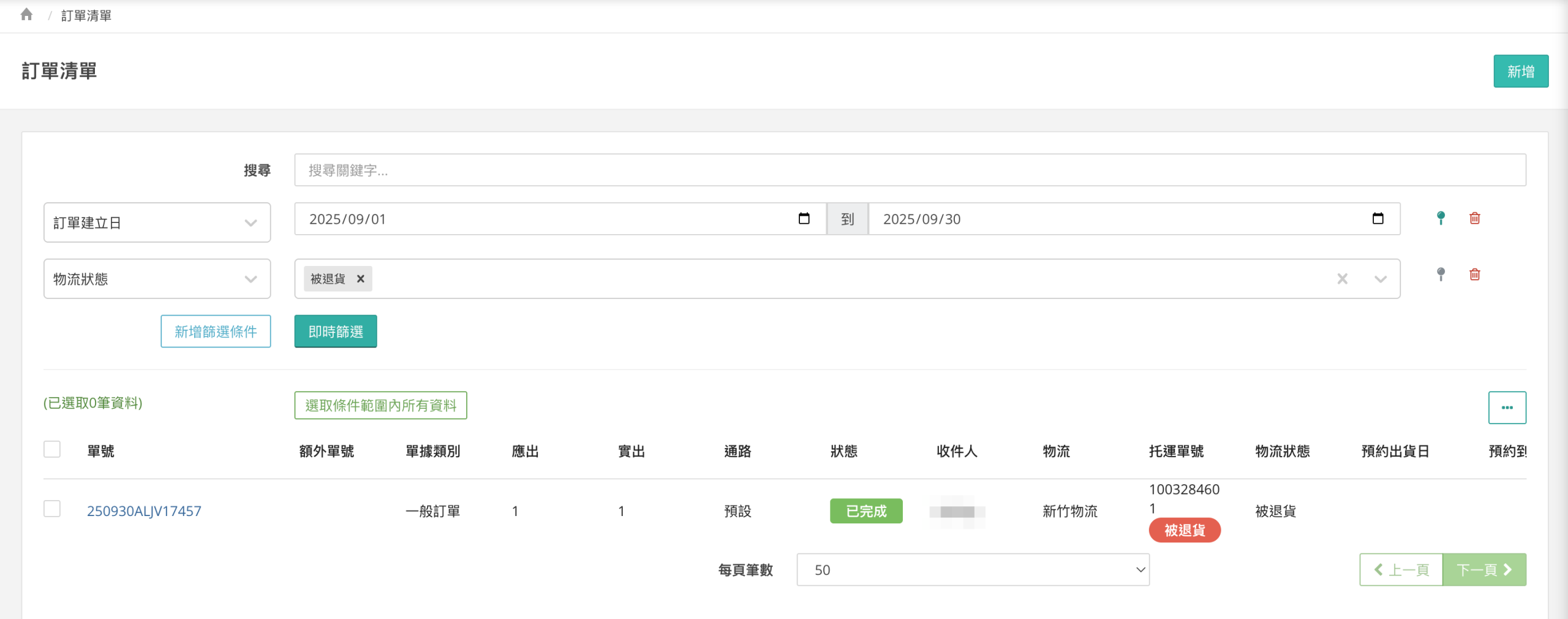Click the 搜尋關鍵字 search input field
Image resolution: width=1568 pixels, height=619 pixels.
coord(910,170)
